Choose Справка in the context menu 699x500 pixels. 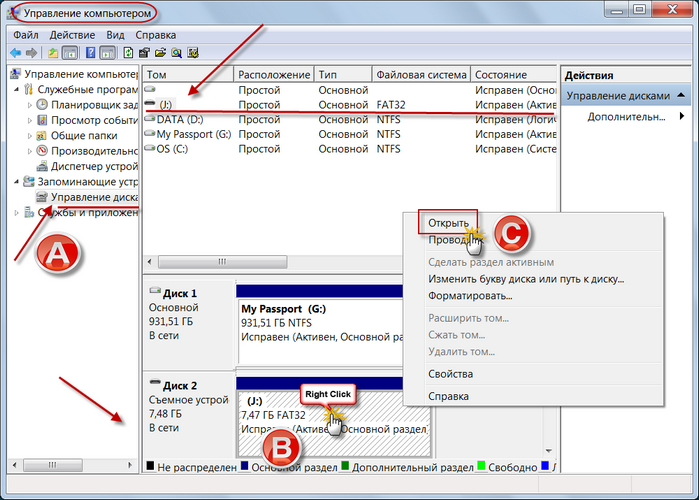click(448, 396)
